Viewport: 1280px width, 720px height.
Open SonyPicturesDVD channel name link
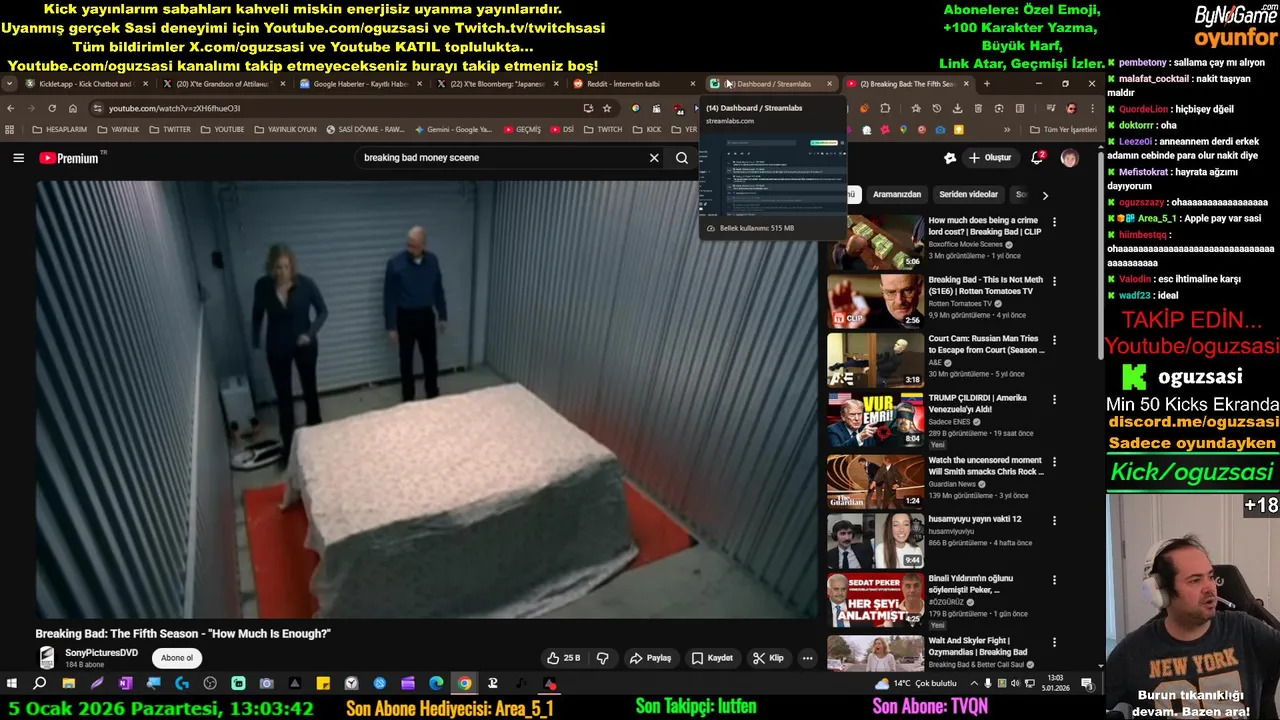click(101, 653)
